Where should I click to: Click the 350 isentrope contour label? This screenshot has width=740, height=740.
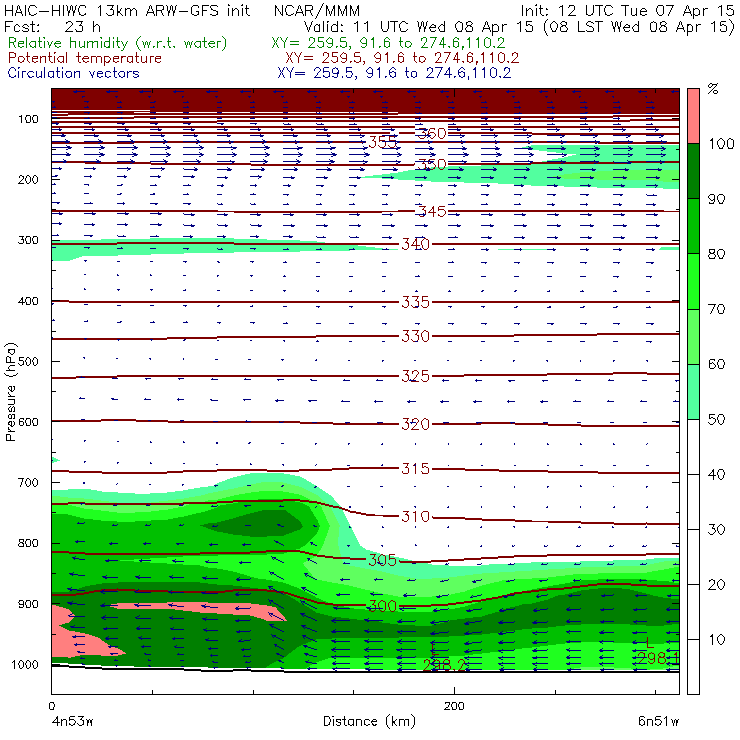pos(431,164)
